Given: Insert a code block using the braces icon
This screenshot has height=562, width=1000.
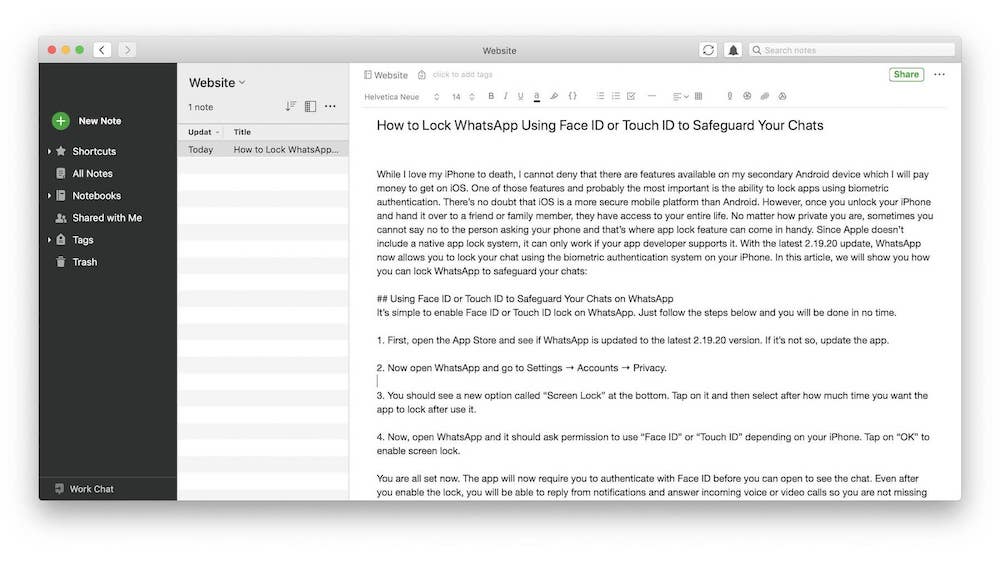Looking at the screenshot, I should pos(572,97).
